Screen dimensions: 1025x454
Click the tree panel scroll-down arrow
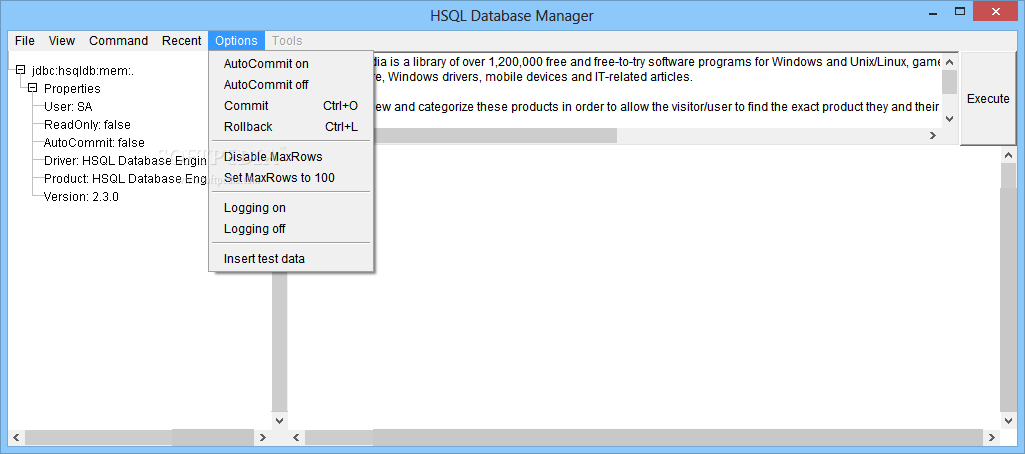279,421
